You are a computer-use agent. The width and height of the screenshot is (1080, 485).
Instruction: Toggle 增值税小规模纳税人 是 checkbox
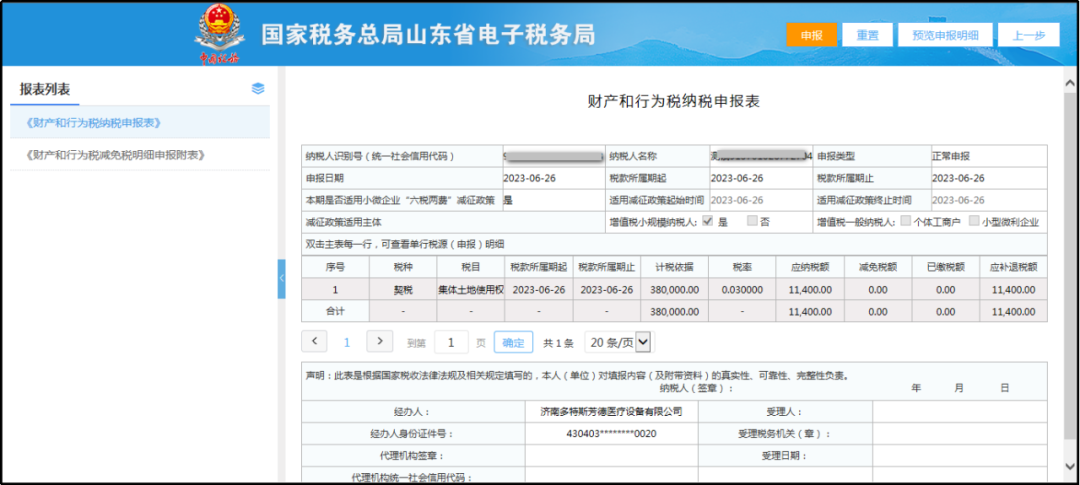pos(707,221)
